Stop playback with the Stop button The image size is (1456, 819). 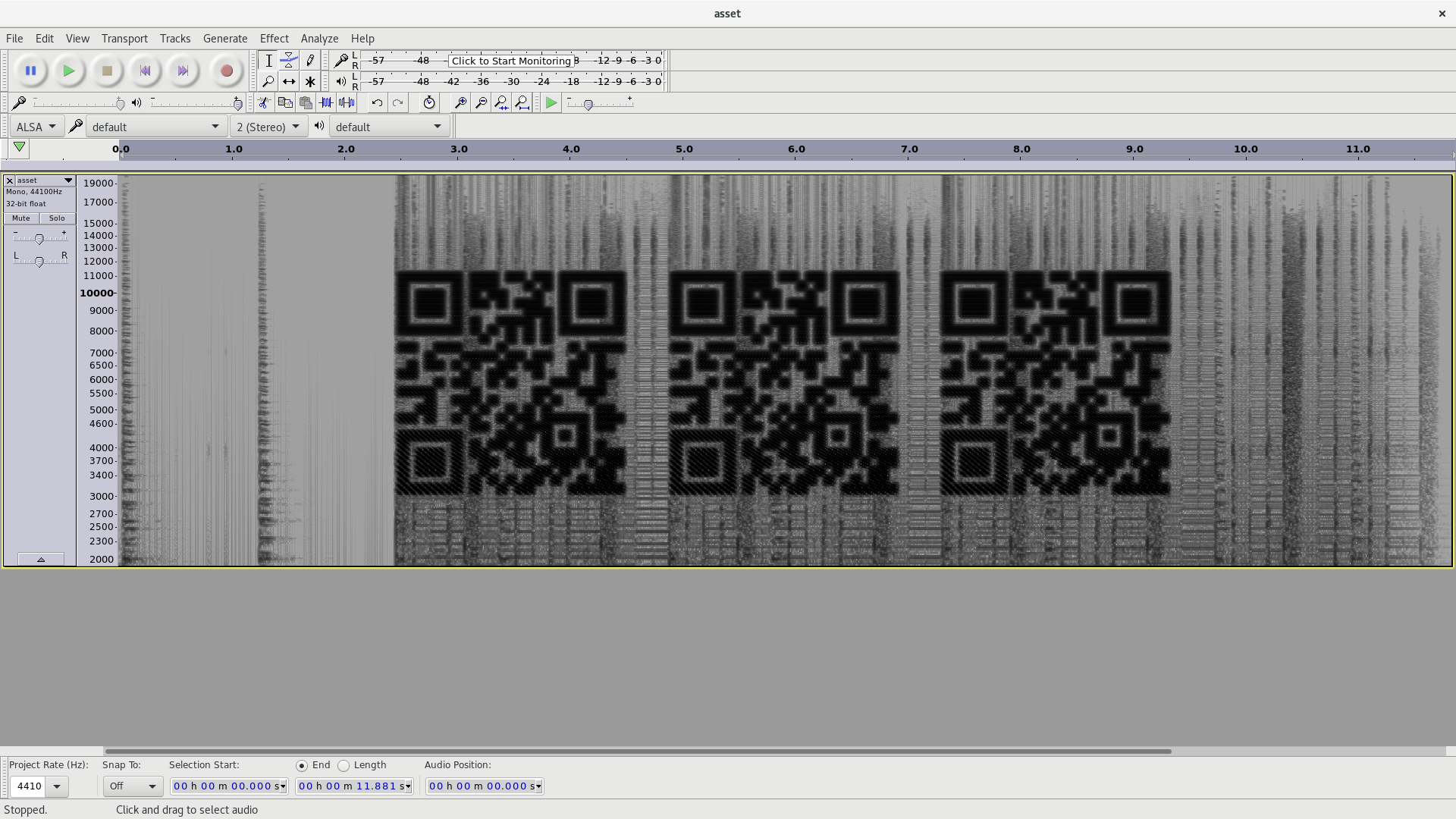click(107, 71)
